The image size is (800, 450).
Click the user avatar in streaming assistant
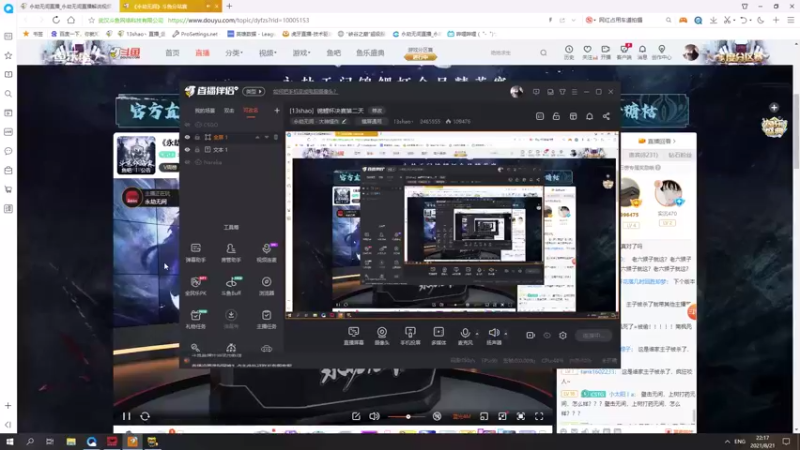pyautogui.click(x=516, y=92)
